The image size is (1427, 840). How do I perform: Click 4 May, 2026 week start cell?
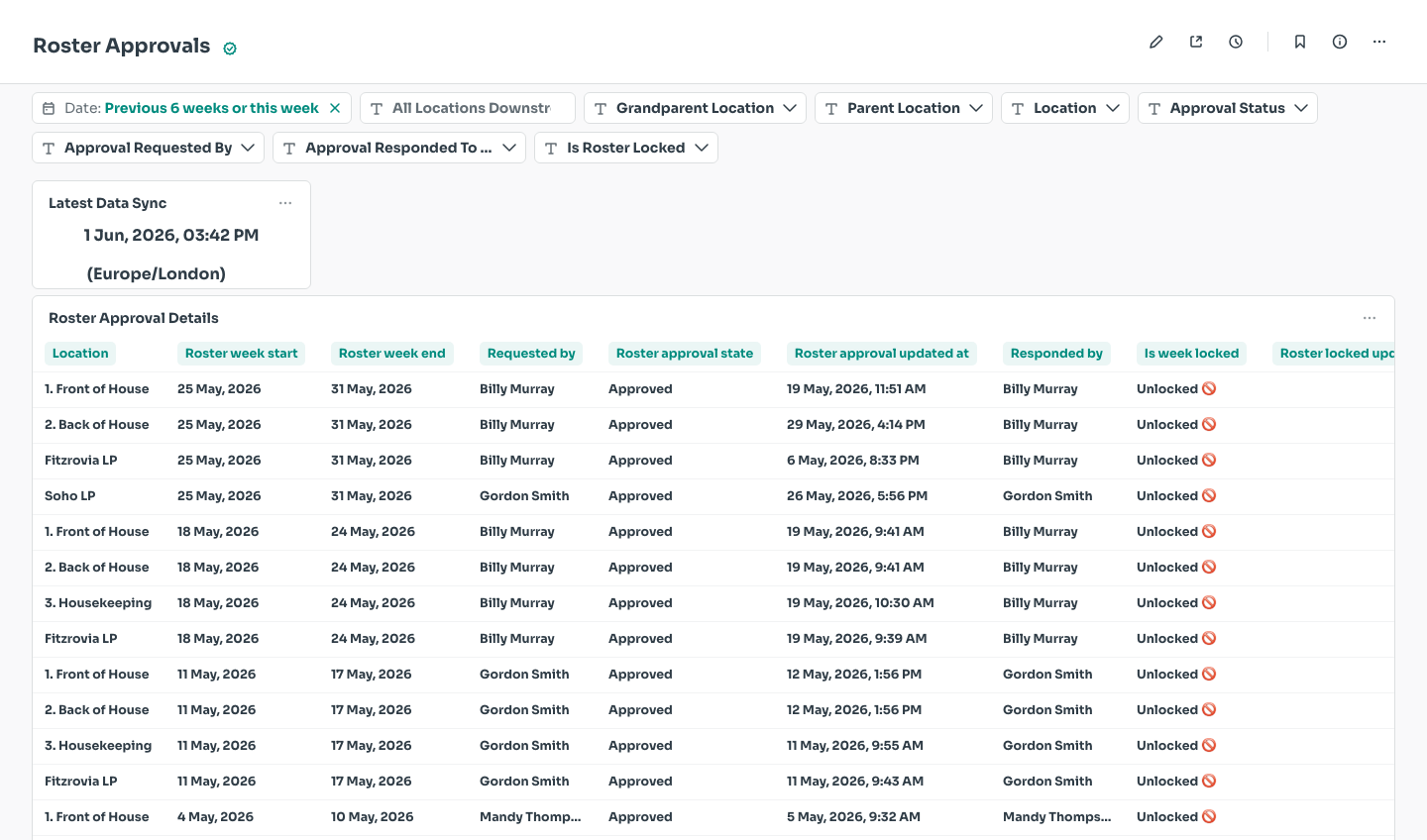(x=215, y=816)
